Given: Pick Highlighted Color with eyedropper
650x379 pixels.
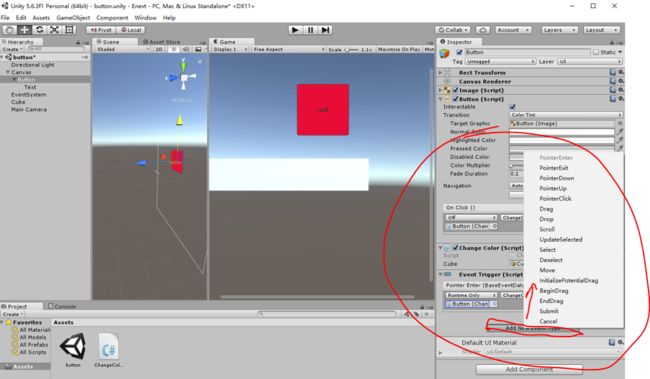Looking at the screenshot, I should [x=620, y=140].
